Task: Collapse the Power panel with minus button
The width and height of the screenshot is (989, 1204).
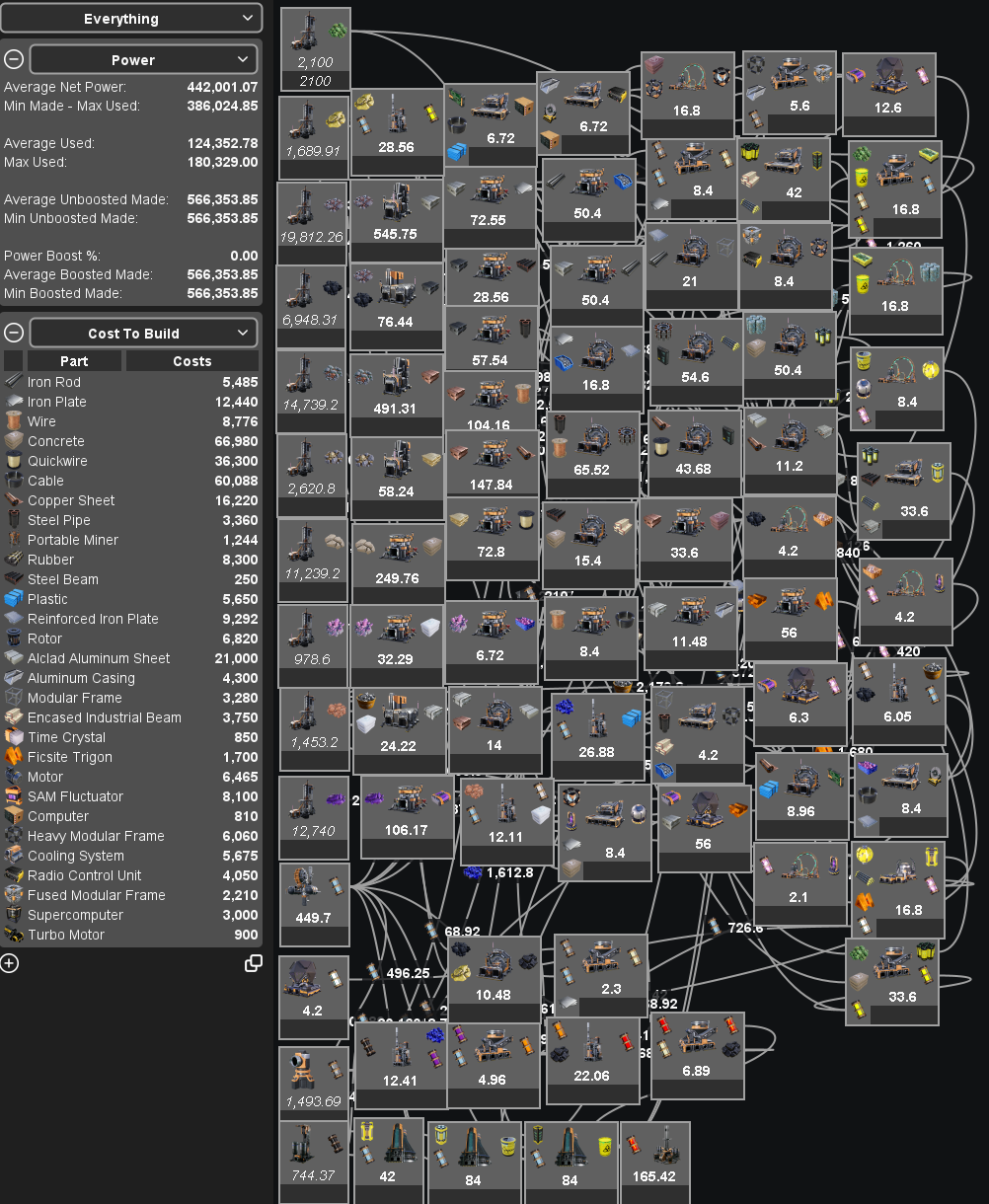Action: pos(14,59)
